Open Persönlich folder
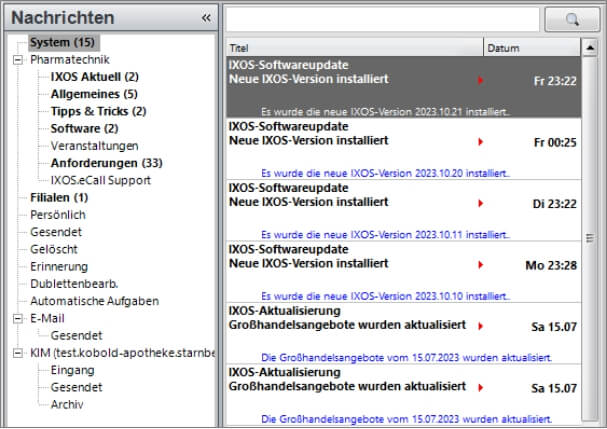The image size is (607, 429). [x=58, y=215]
